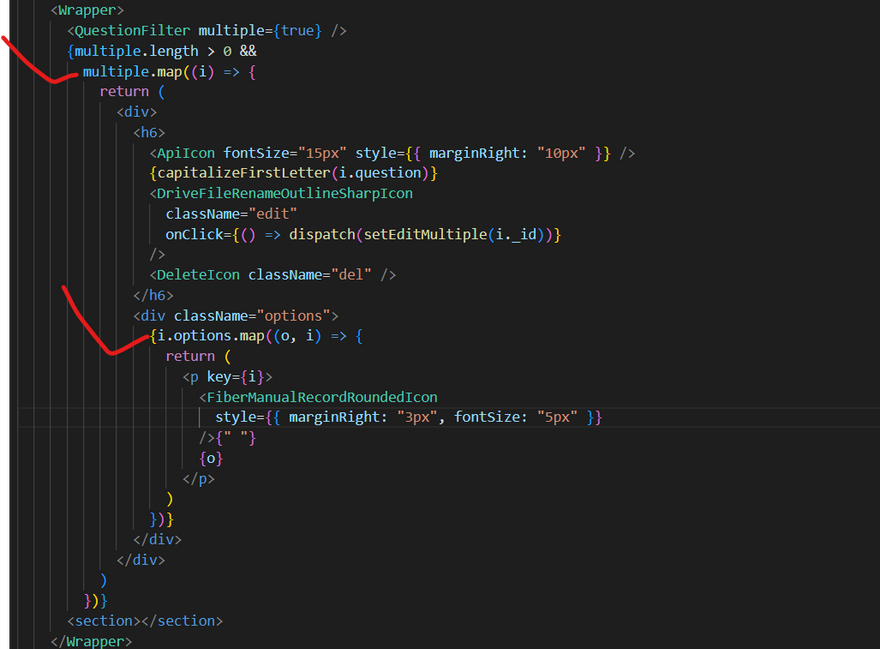Click the closing Wrapper tag at bottom
This screenshot has width=880, height=649.
[x=91, y=641]
